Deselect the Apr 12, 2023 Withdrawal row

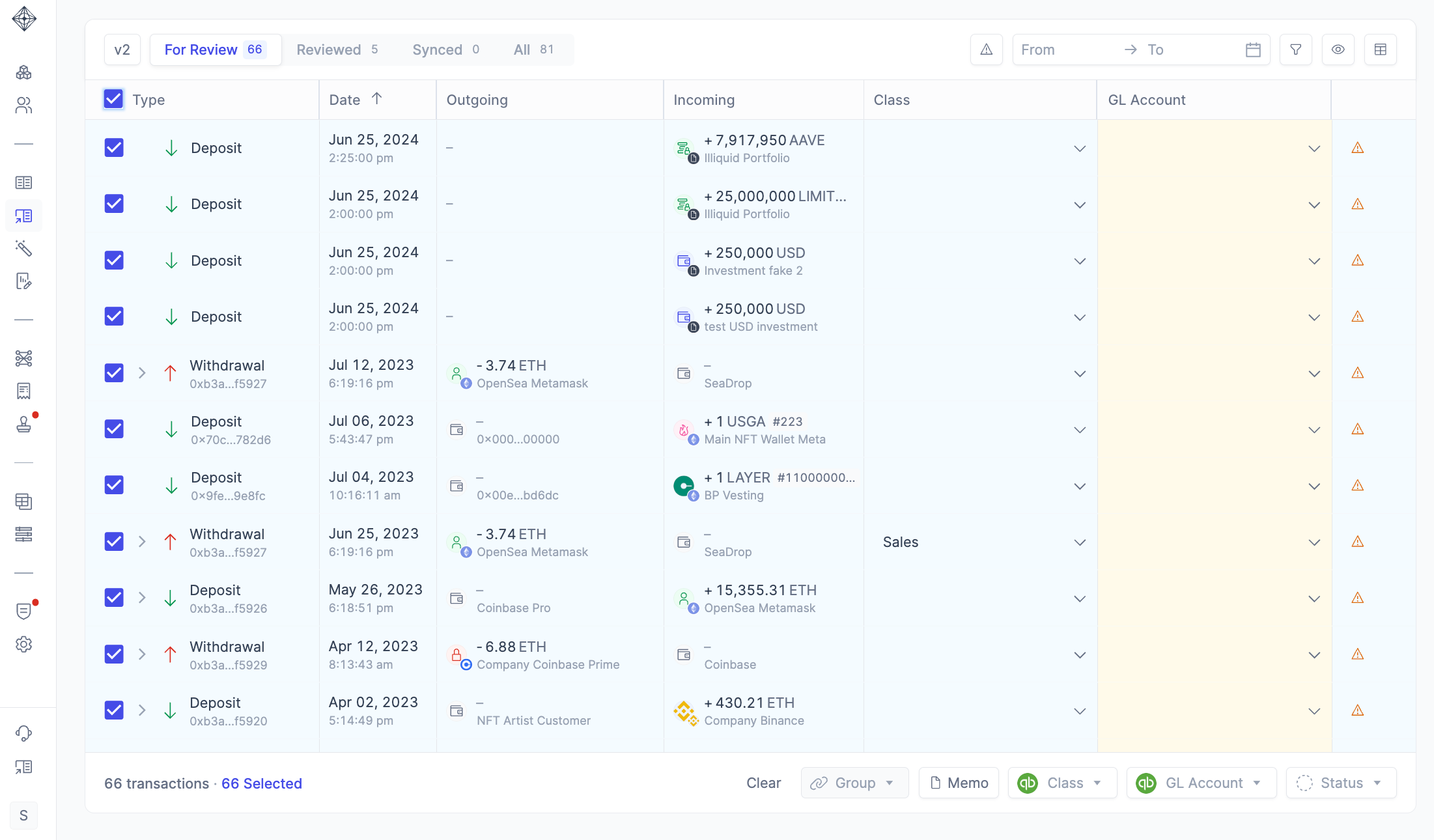(114, 654)
